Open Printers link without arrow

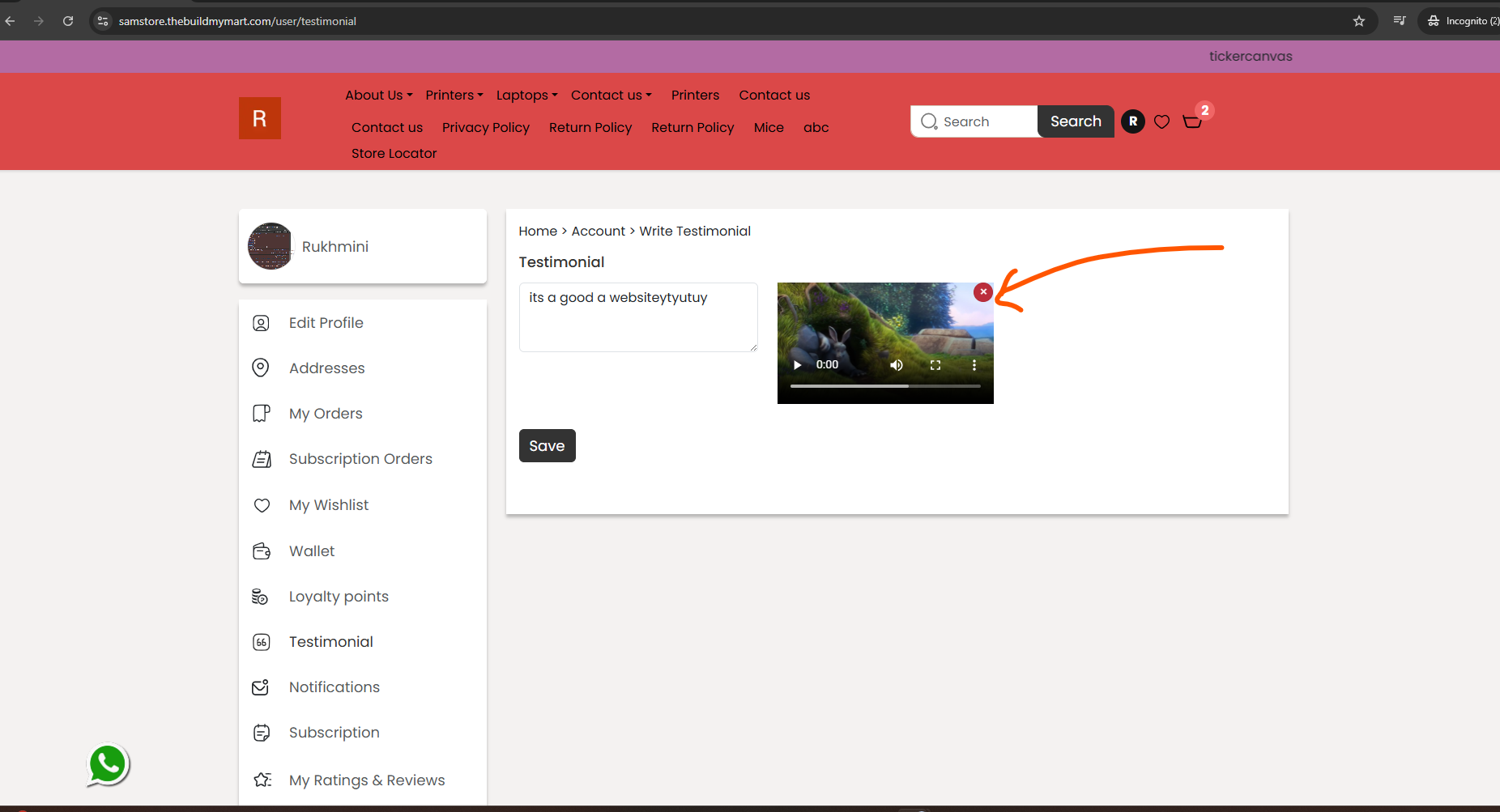(x=695, y=96)
